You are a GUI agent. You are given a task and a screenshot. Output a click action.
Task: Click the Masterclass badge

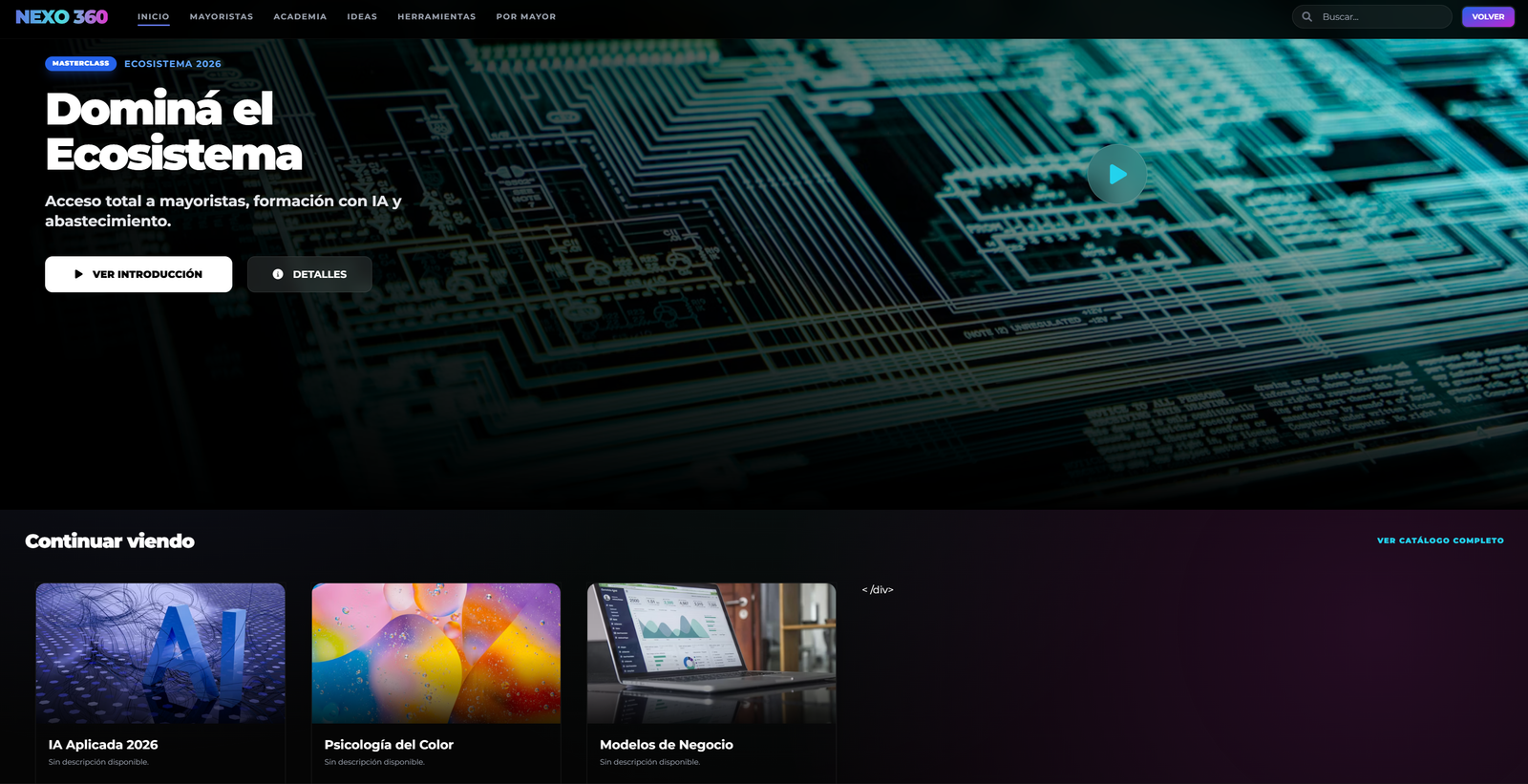tap(81, 64)
